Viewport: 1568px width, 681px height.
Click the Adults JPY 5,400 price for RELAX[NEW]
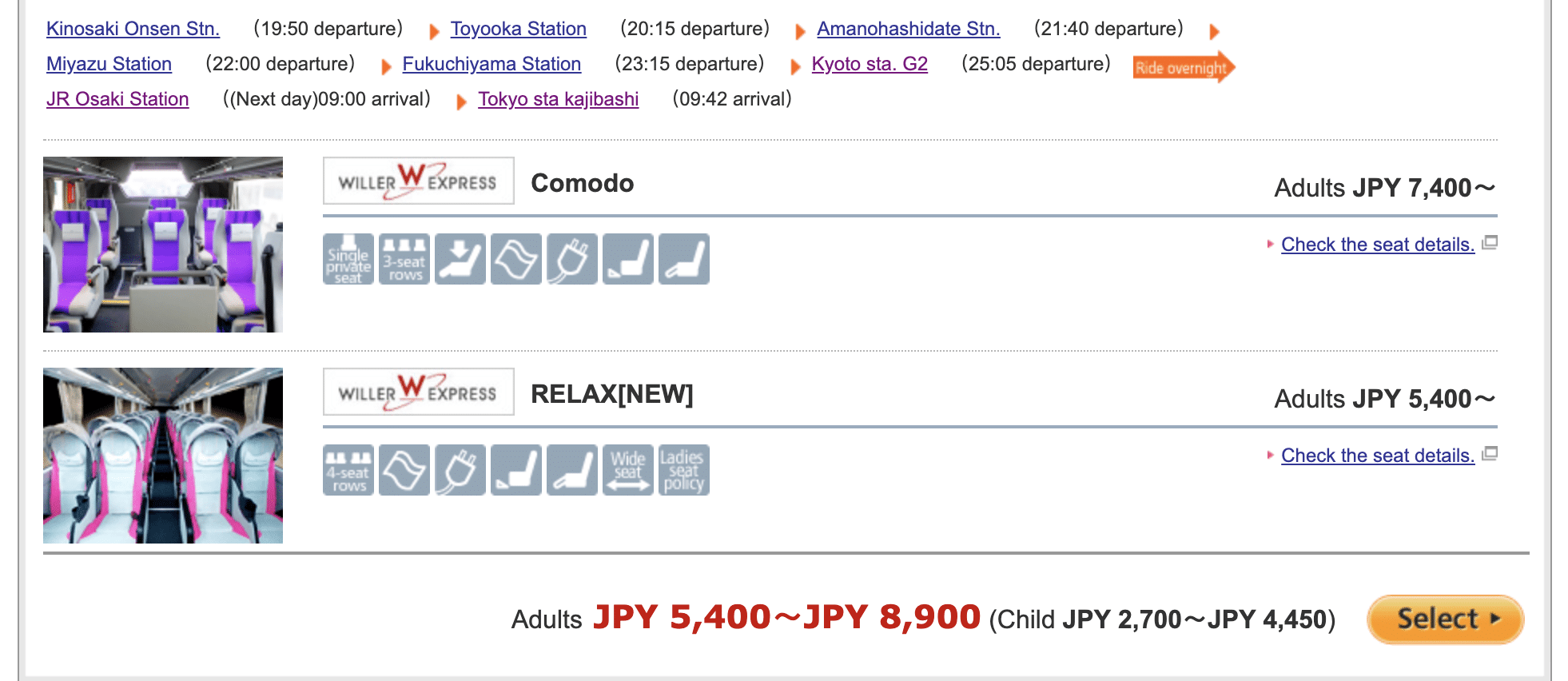pyautogui.click(x=1384, y=399)
